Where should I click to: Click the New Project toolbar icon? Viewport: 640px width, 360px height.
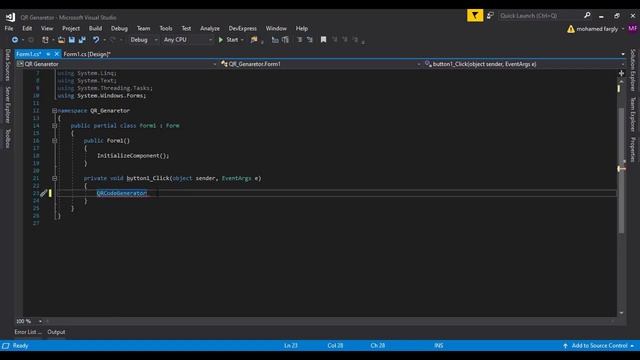[45, 40]
